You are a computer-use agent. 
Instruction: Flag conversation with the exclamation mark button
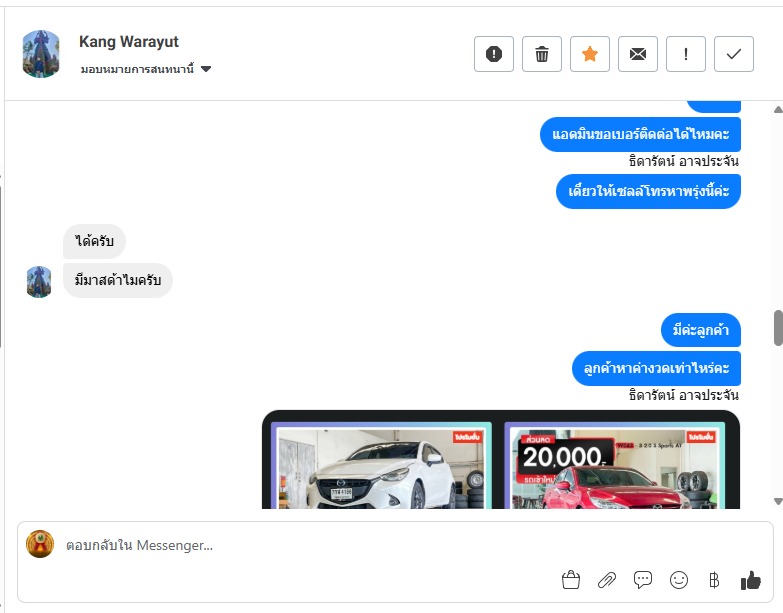click(x=686, y=54)
